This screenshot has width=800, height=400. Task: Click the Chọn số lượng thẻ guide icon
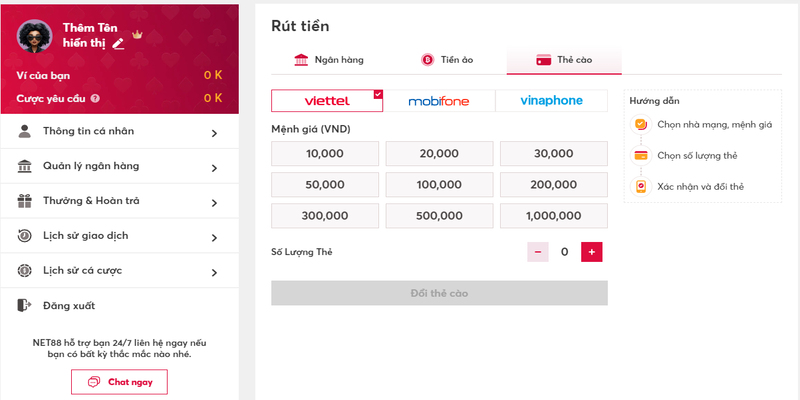(x=641, y=156)
